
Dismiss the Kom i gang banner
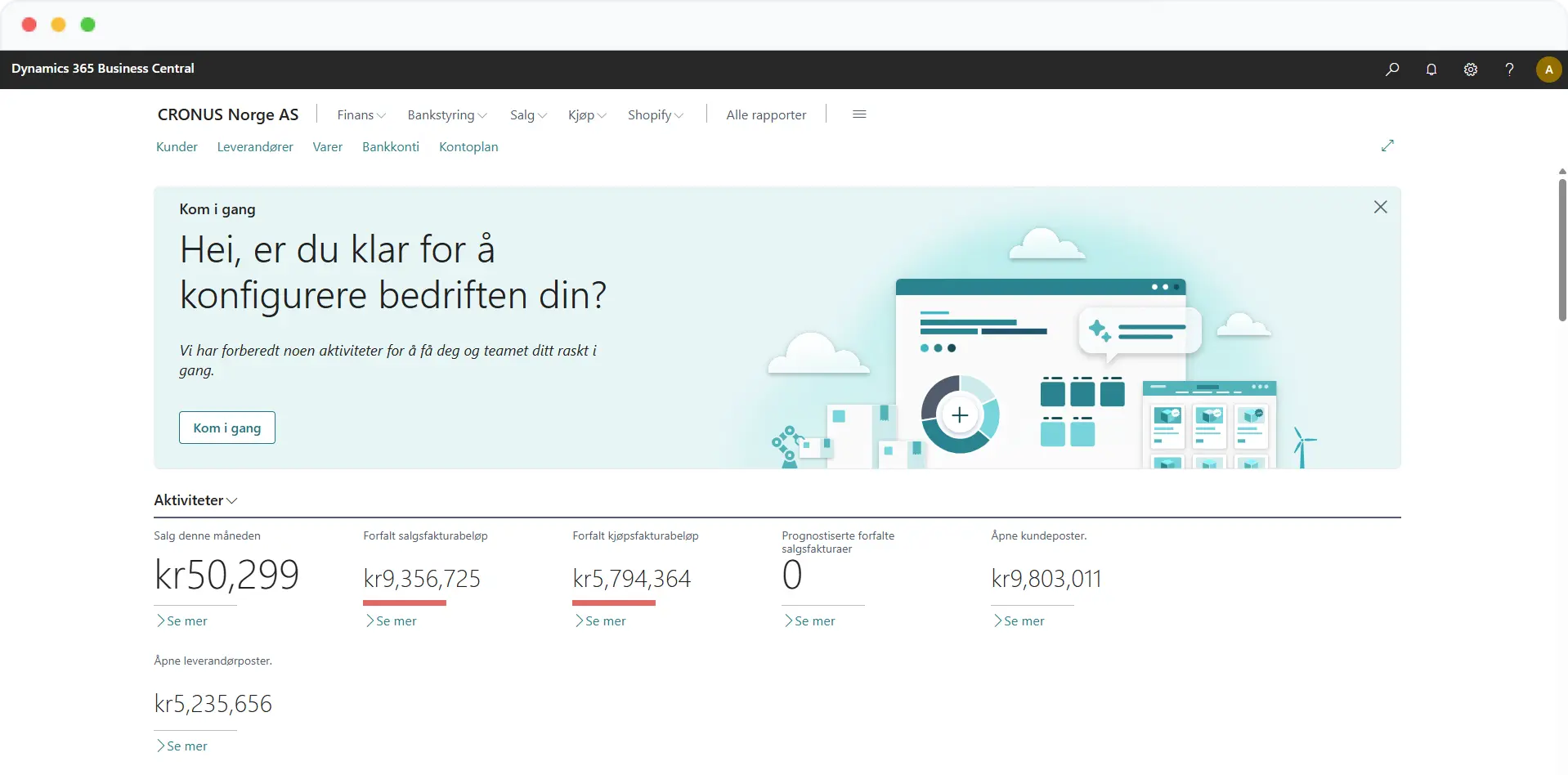pyautogui.click(x=1380, y=208)
